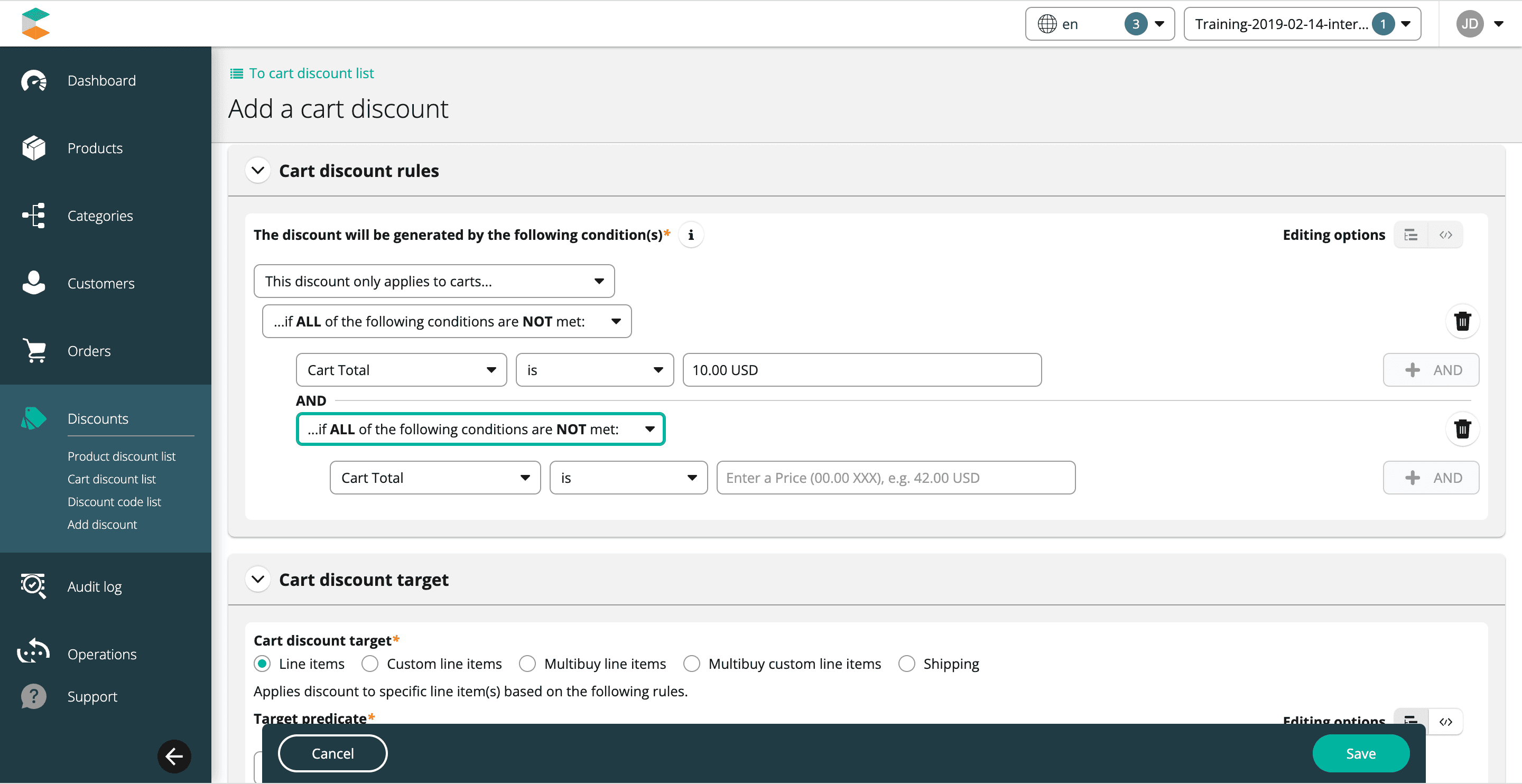The image size is (1522, 784).
Task: Click the Cancel button
Action: (332, 753)
